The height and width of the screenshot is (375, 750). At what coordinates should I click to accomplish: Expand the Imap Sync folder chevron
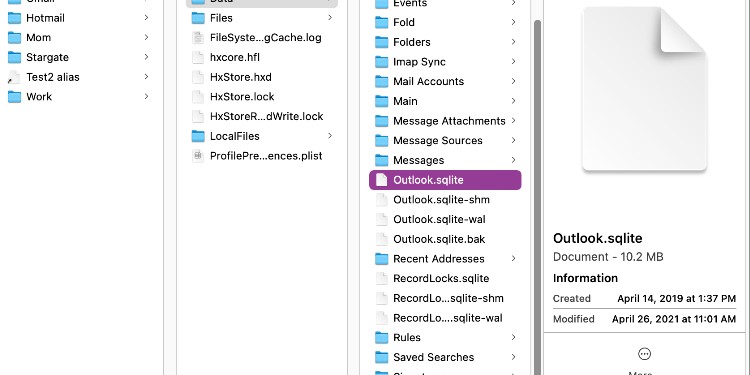click(x=513, y=61)
